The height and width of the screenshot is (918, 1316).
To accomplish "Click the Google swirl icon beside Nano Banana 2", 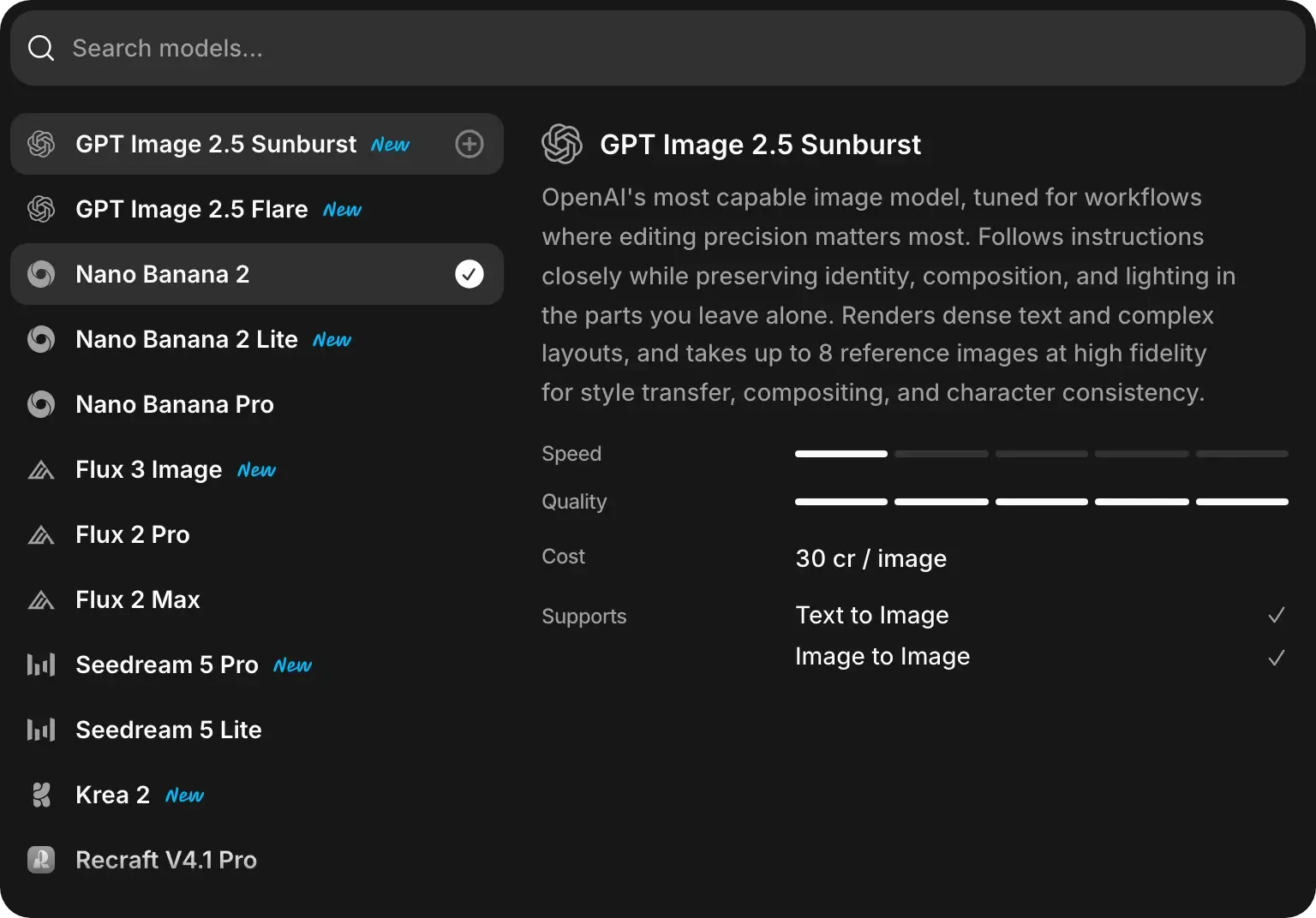I will click(x=41, y=274).
